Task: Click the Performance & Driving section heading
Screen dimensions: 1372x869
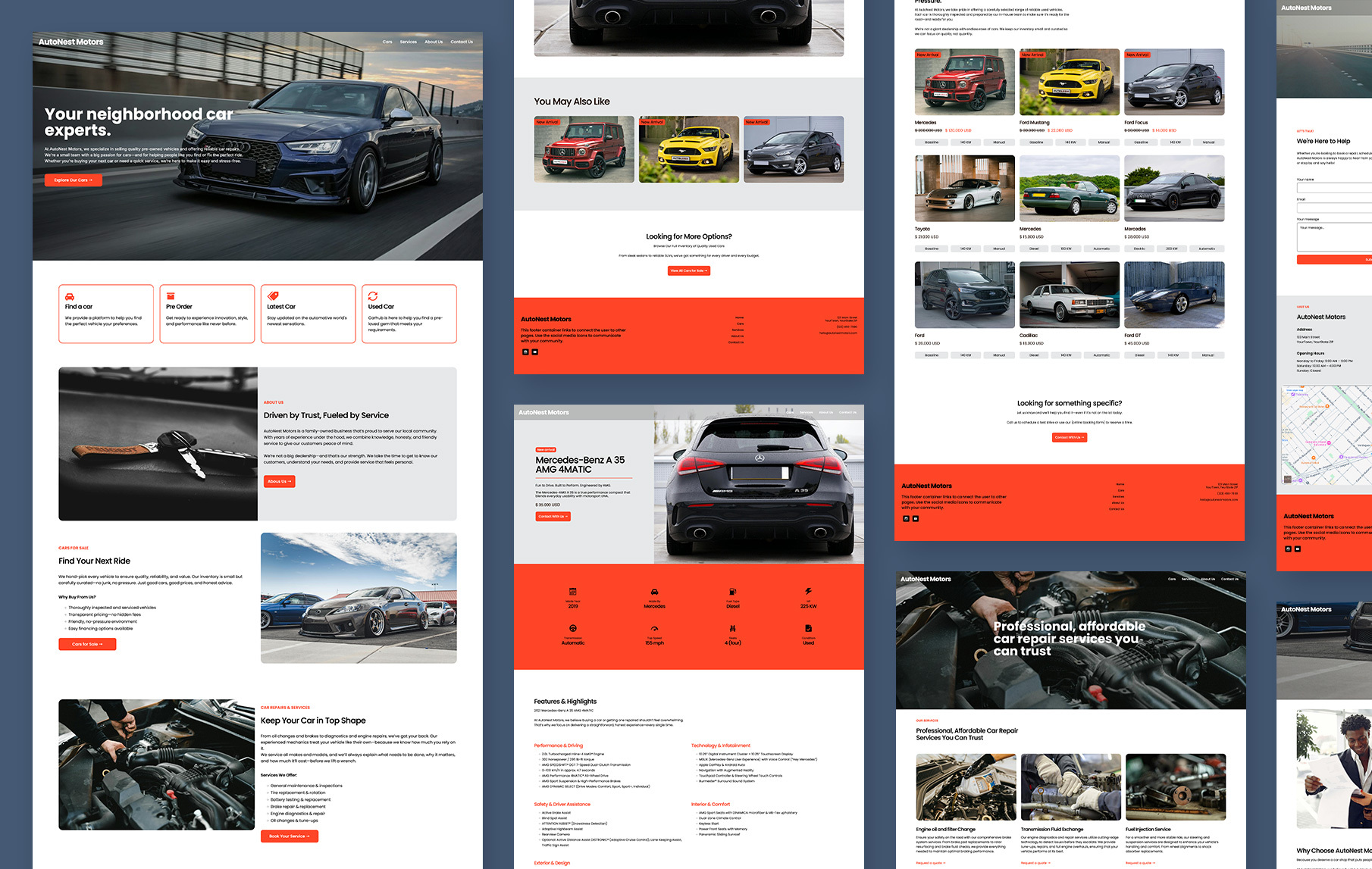Action: click(x=559, y=746)
